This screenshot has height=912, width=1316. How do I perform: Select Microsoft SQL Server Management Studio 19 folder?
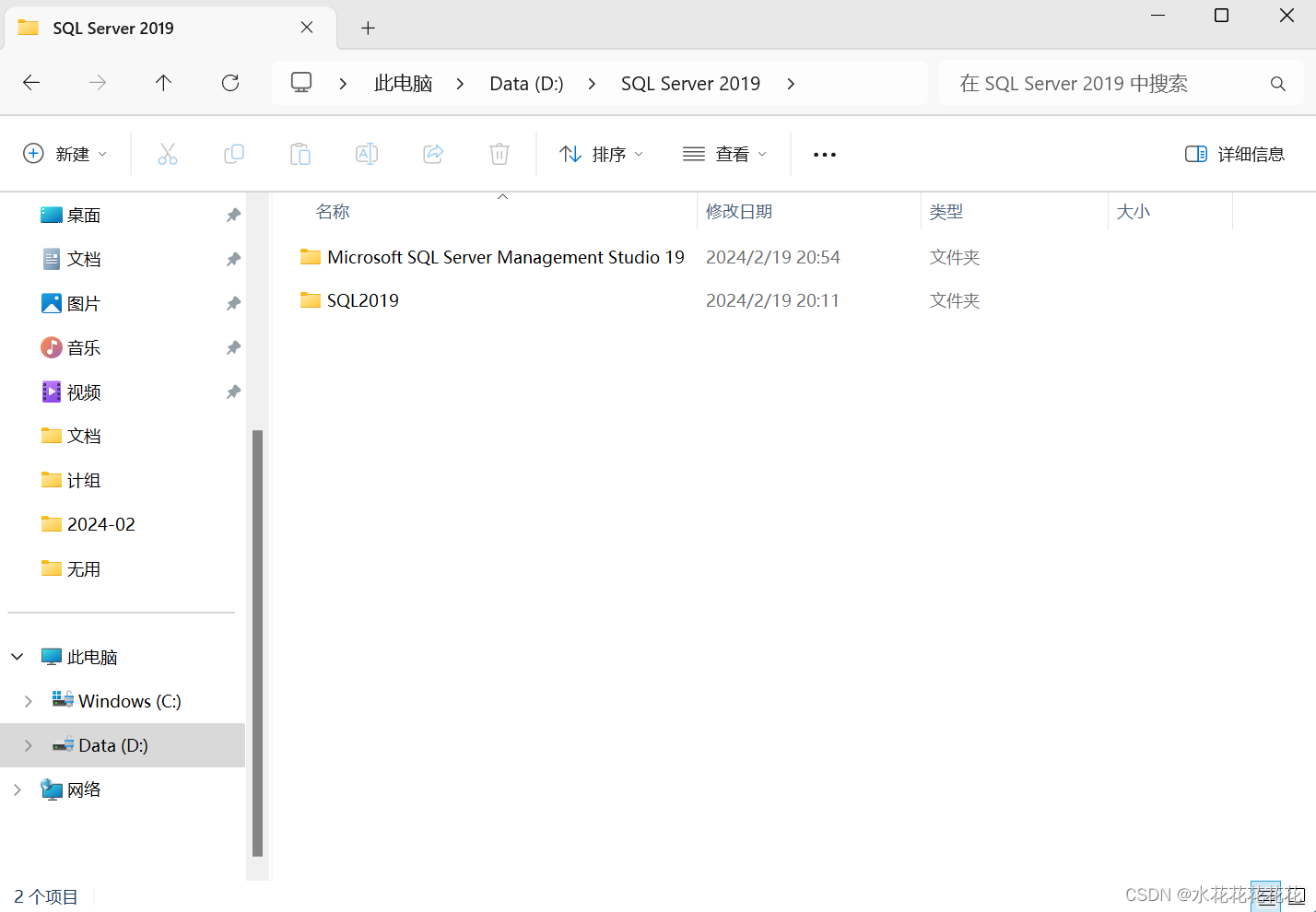pyautogui.click(x=506, y=257)
